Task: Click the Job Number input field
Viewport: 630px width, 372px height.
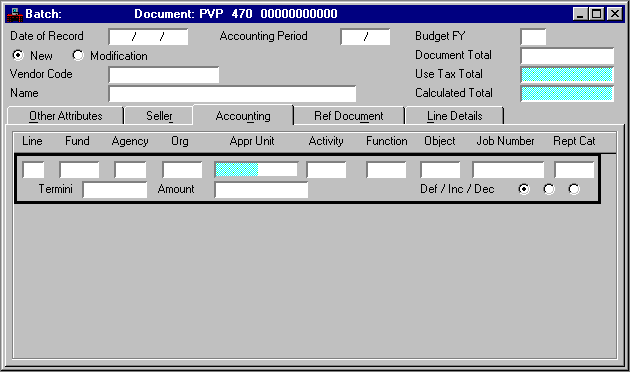Action: [x=508, y=170]
